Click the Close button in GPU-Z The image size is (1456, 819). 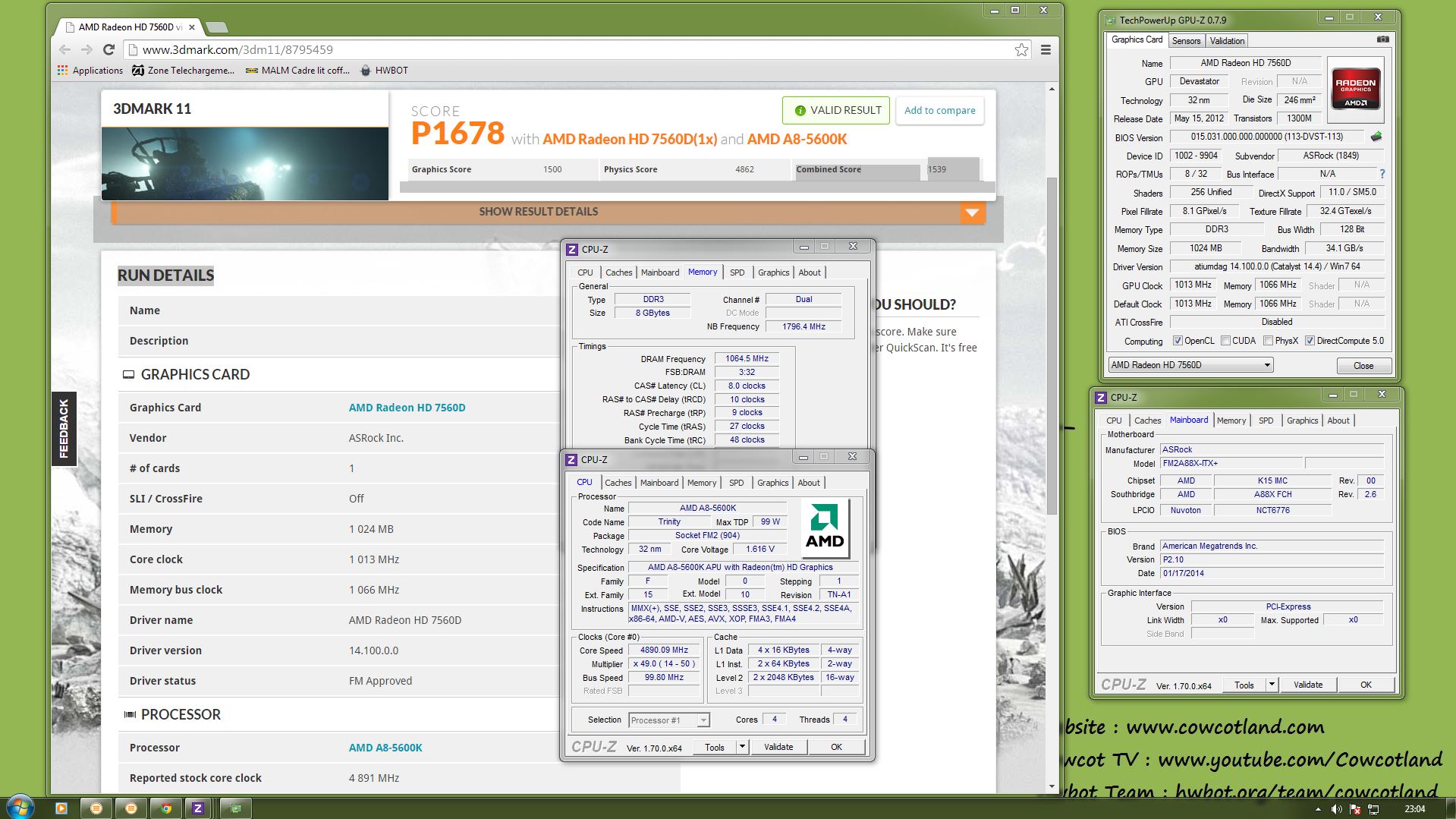(1363, 366)
